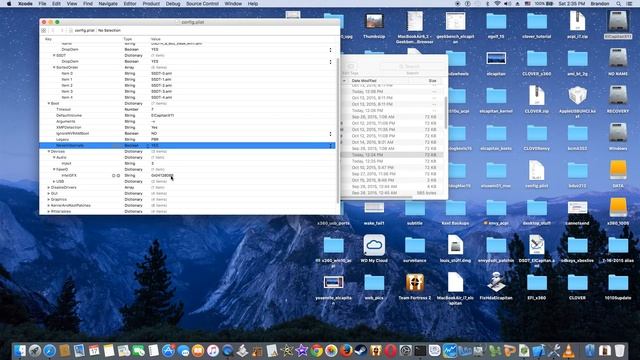The height and width of the screenshot is (360, 640).
Task: Click the No Selection breadcrumb in the jump bar
Action: click(x=109, y=31)
